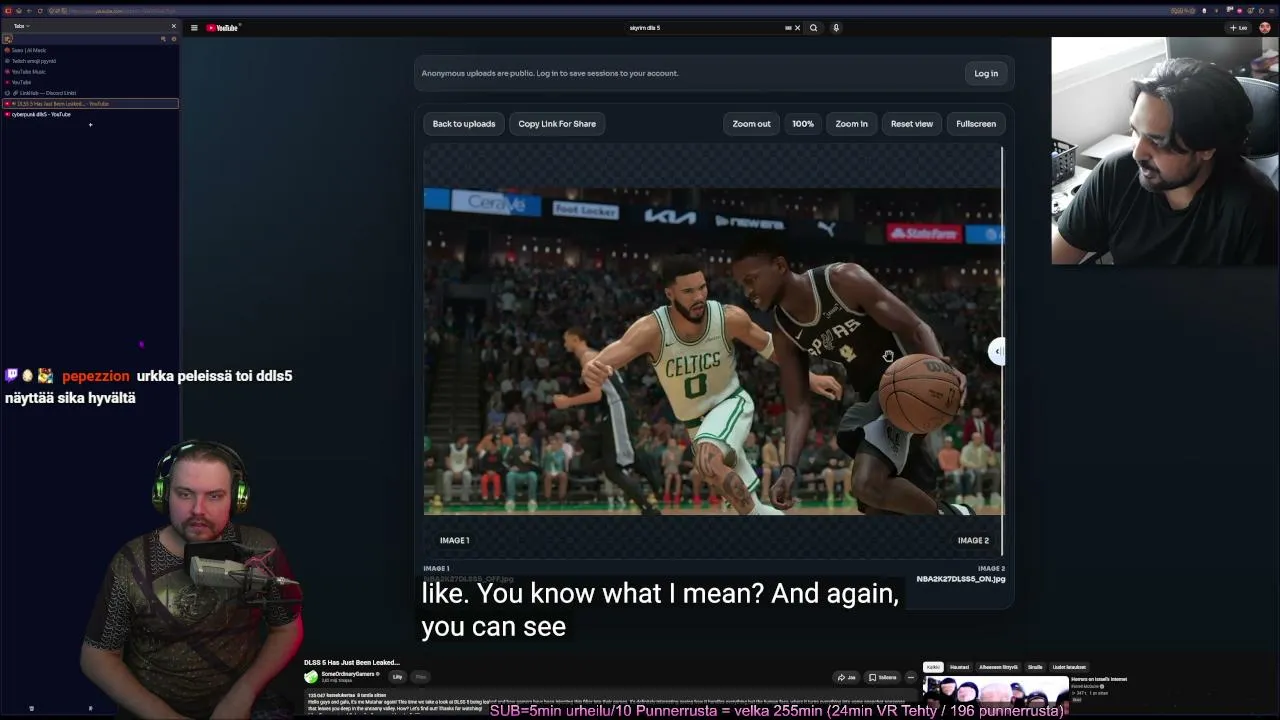The image size is (1280, 720).
Task: Start voice search with microphone icon
Action: [x=836, y=28]
